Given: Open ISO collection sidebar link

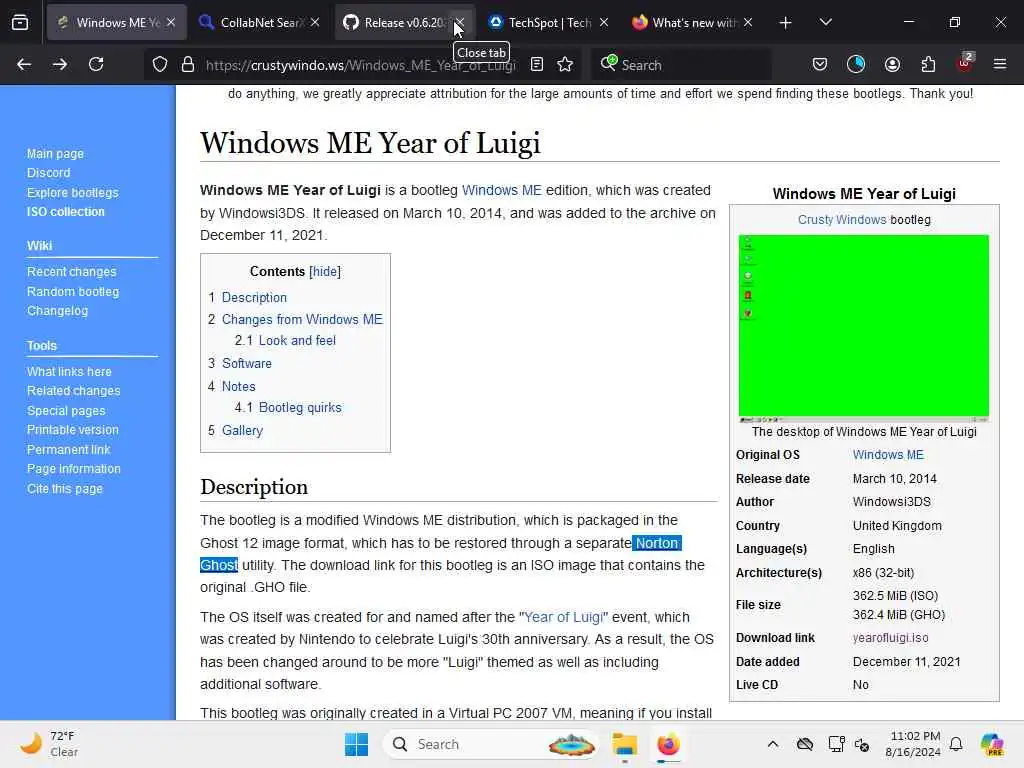Looking at the screenshot, I should point(65,212).
